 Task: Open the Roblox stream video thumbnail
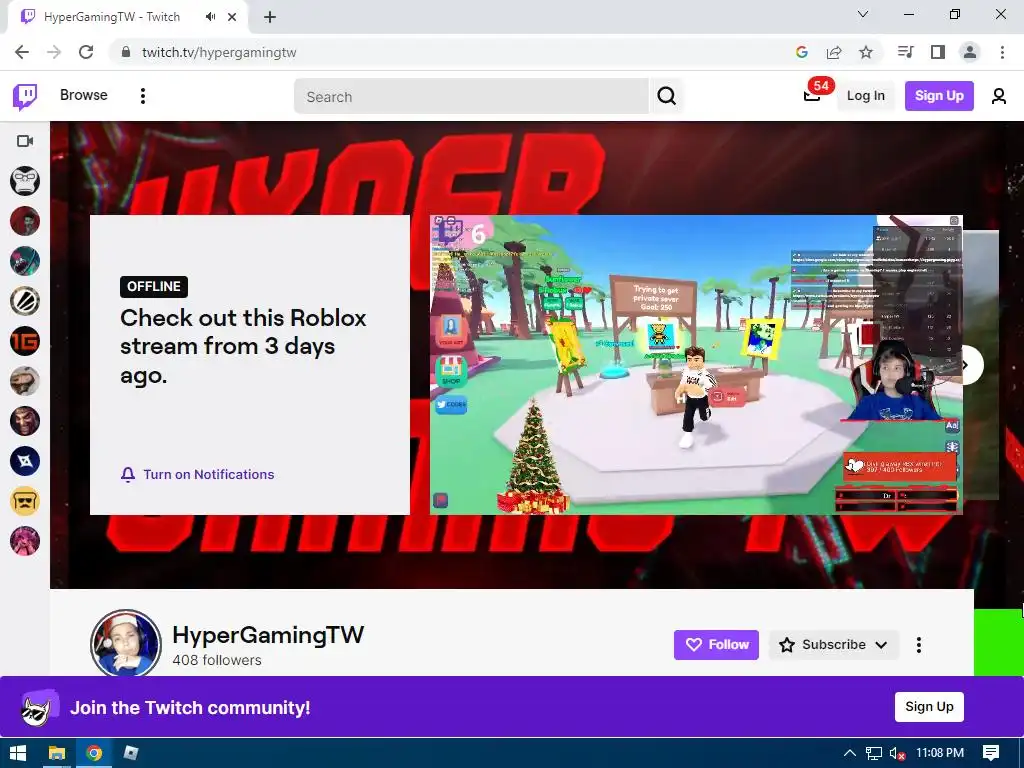point(696,364)
